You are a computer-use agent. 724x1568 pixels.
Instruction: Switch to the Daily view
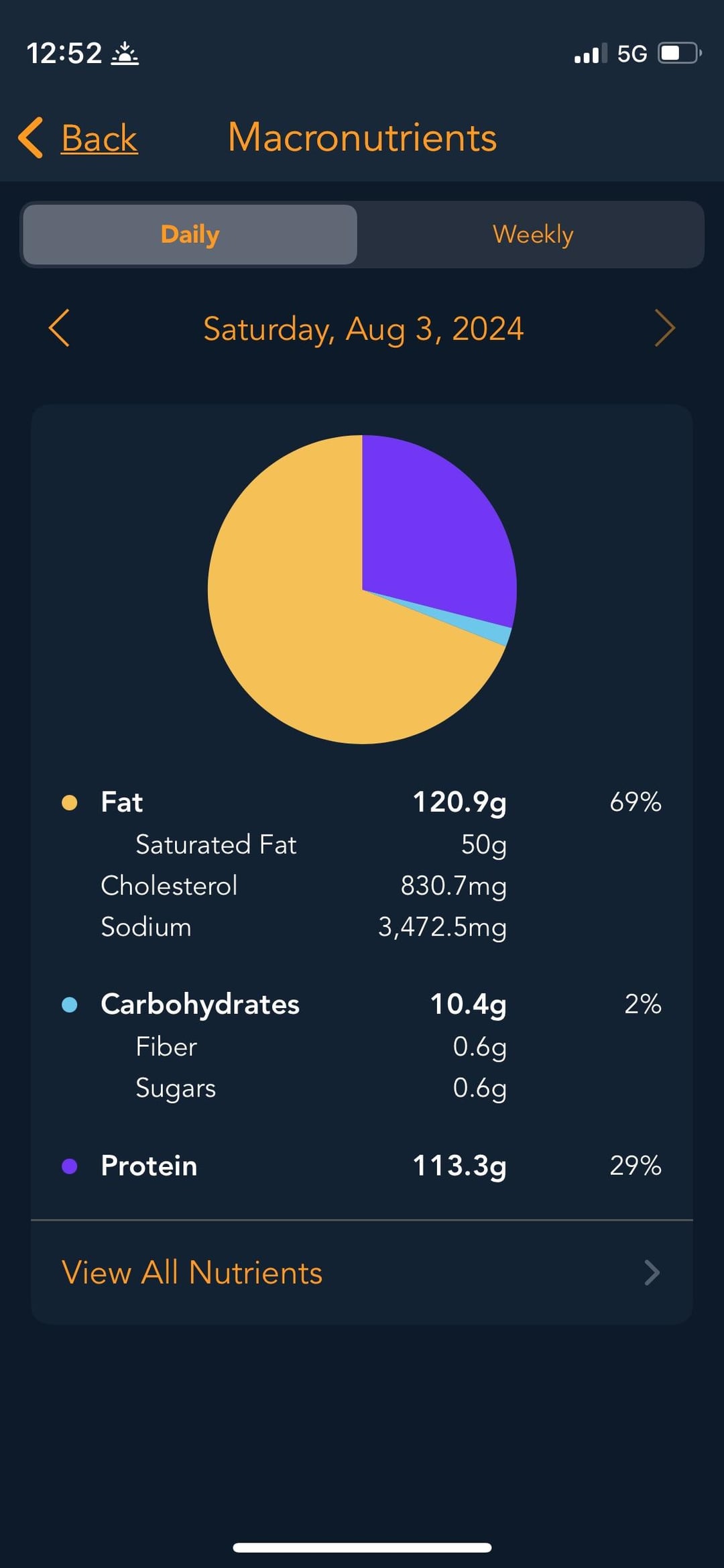[190, 235]
